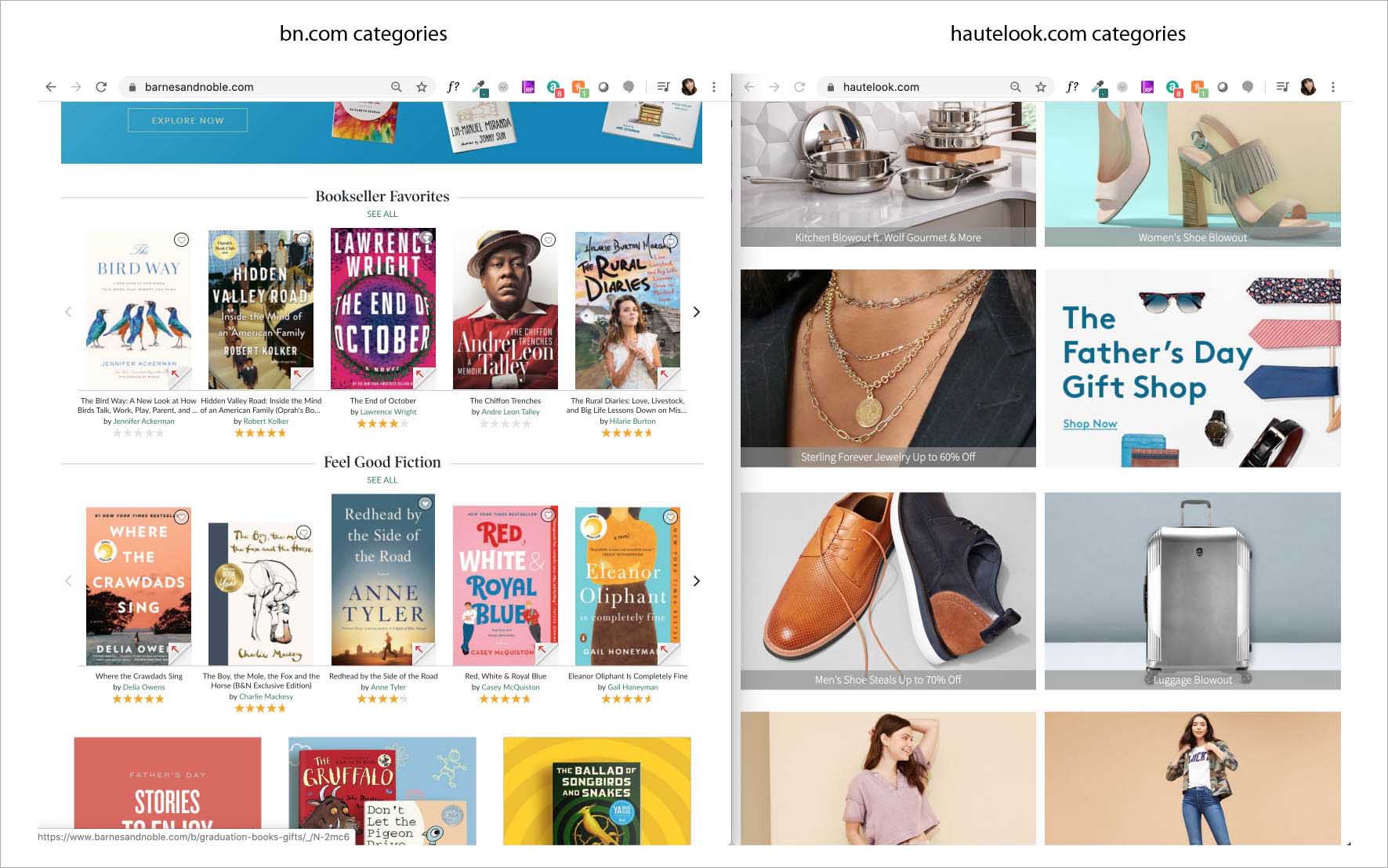This screenshot has width=1388, height=868.
Task: Click lock icon next to barnesandnoble.com URL
Action: tap(132, 87)
